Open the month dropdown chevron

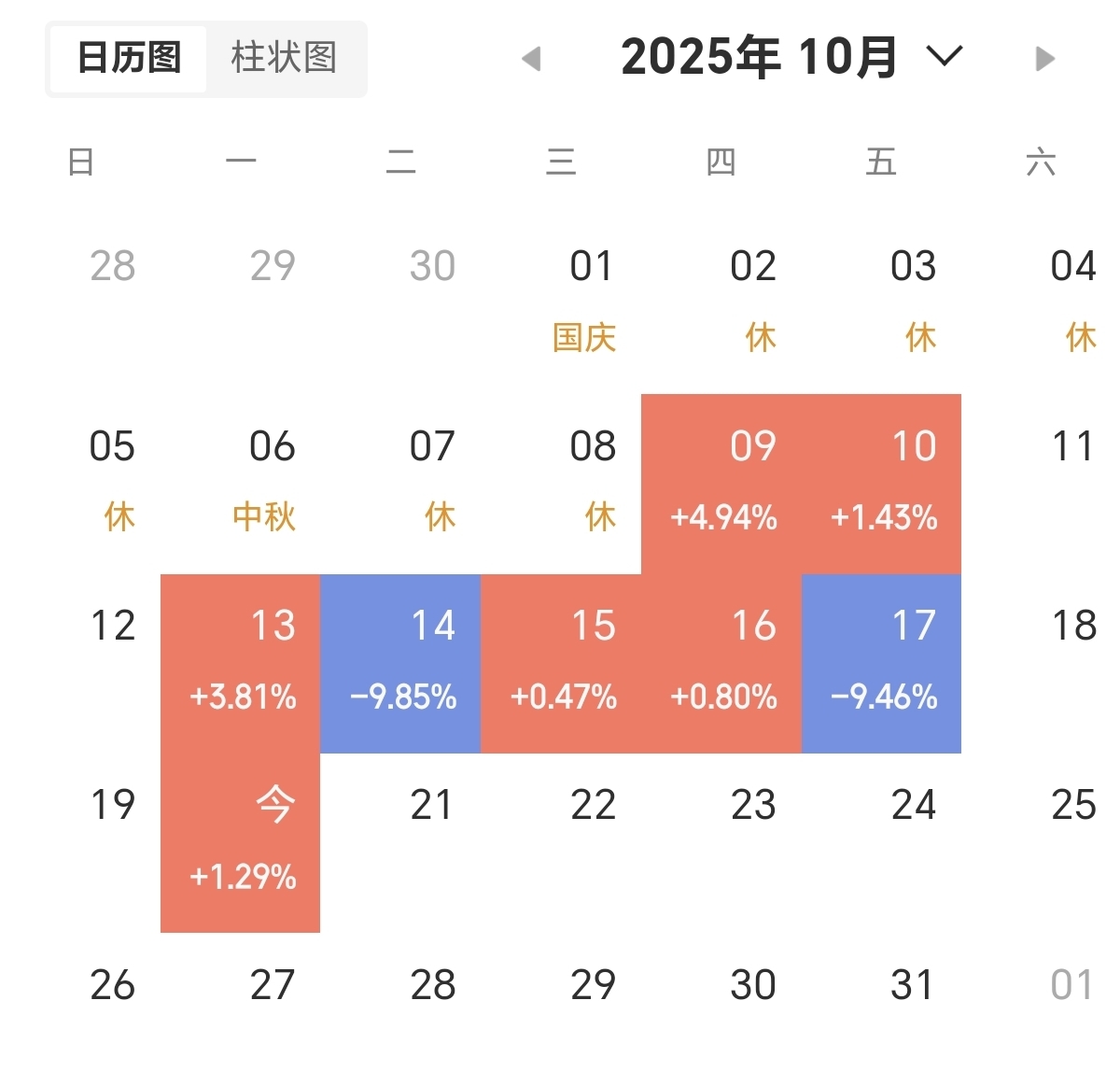coord(944,57)
